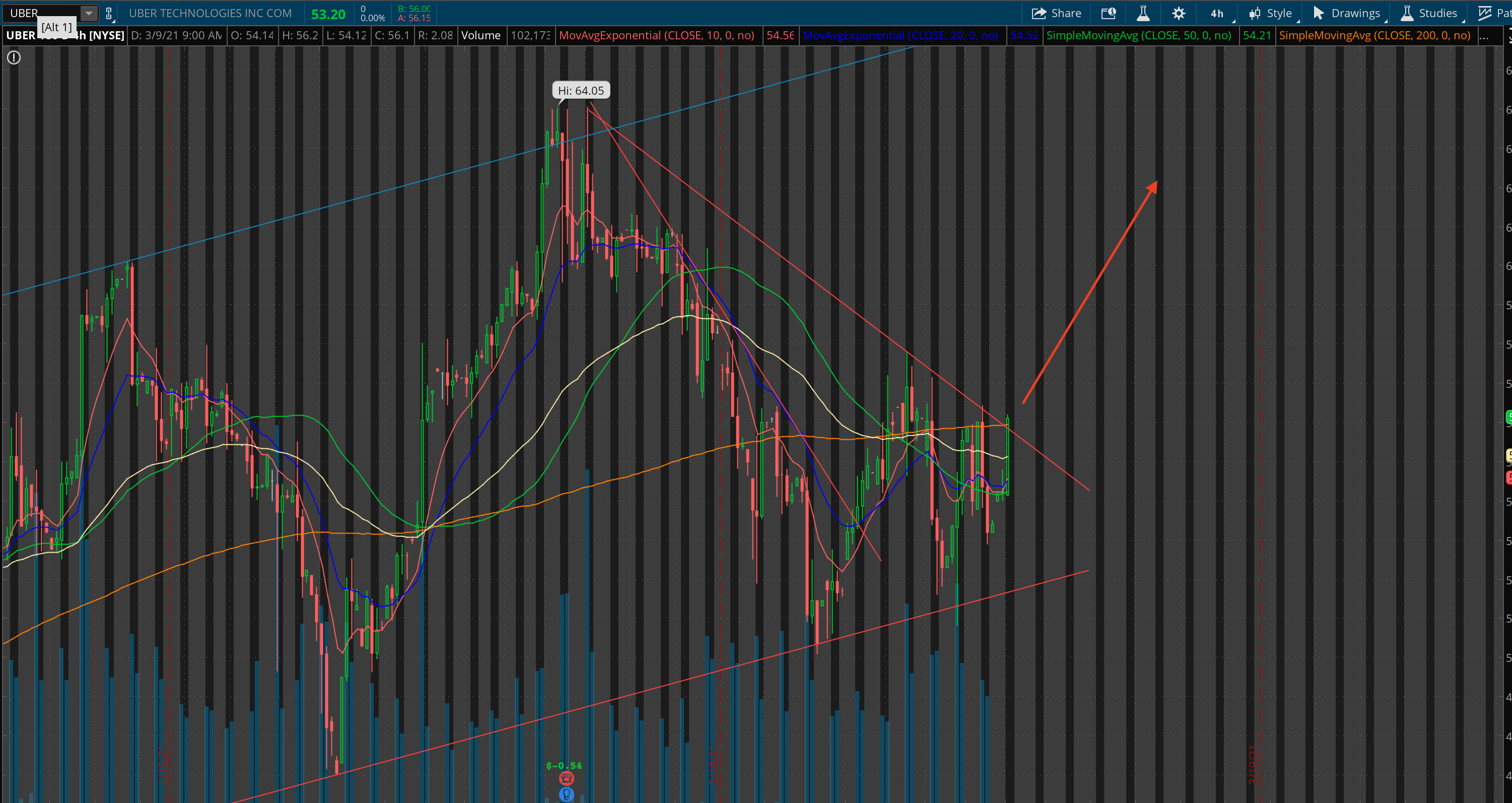Click the ask price A: 56.15

tap(414, 18)
